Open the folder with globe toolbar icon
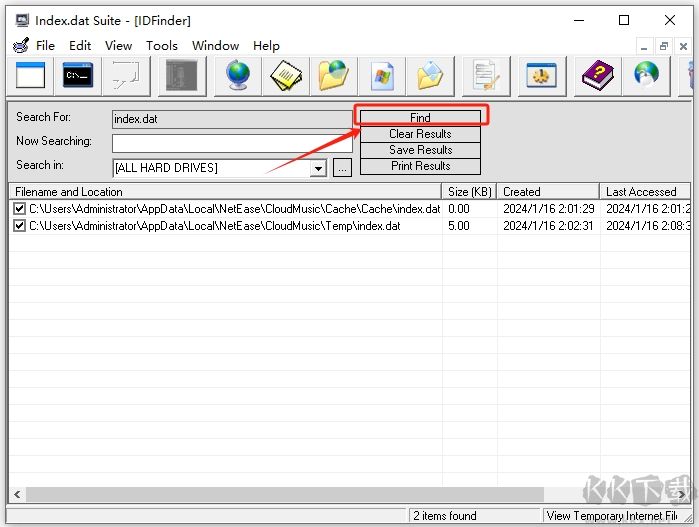The width and height of the screenshot is (699, 527). coord(333,75)
